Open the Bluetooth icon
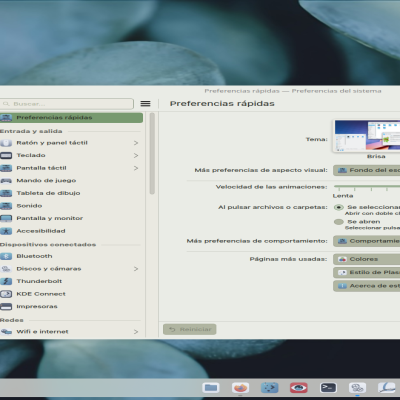Viewport: 400px width, 400px height. click(6, 256)
